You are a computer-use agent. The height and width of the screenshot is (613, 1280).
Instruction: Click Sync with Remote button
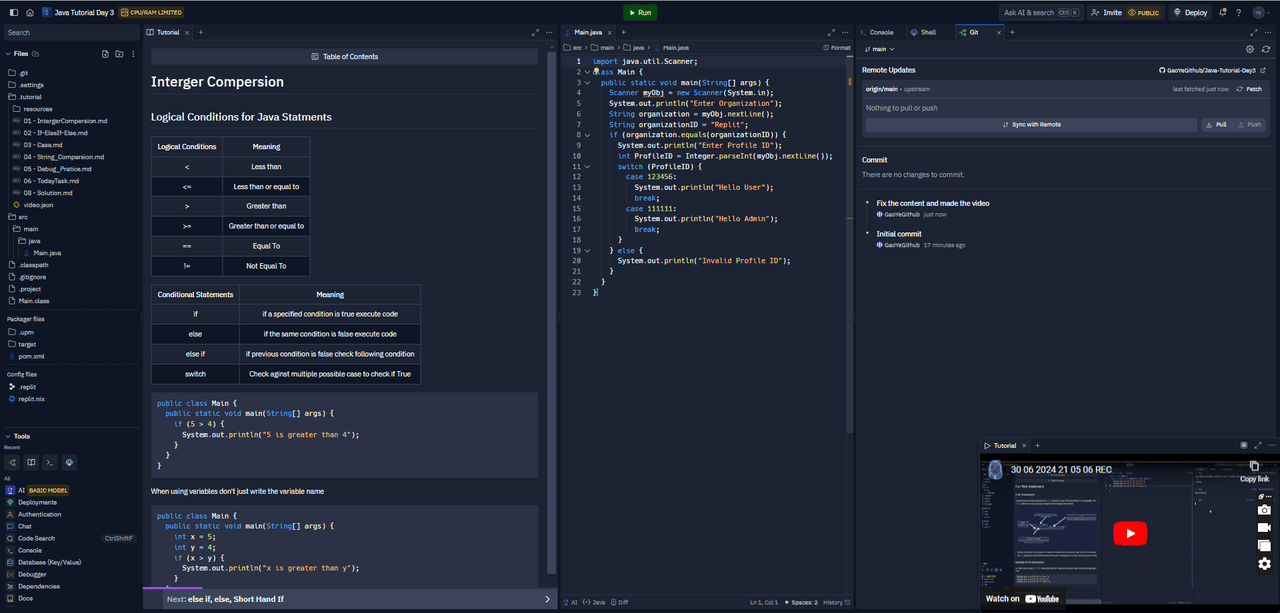coord(1031,125)
